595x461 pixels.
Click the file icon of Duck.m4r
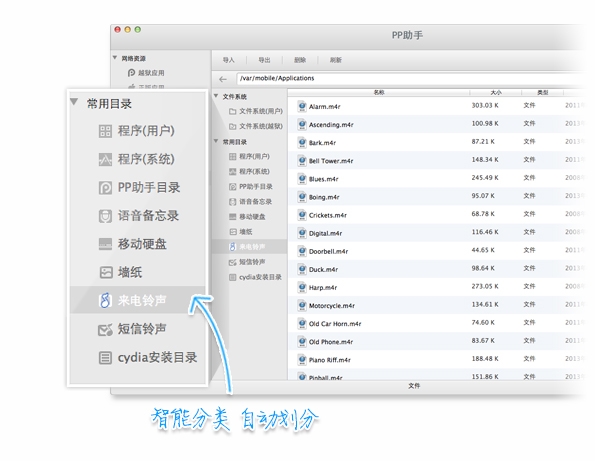click(302, 269)
